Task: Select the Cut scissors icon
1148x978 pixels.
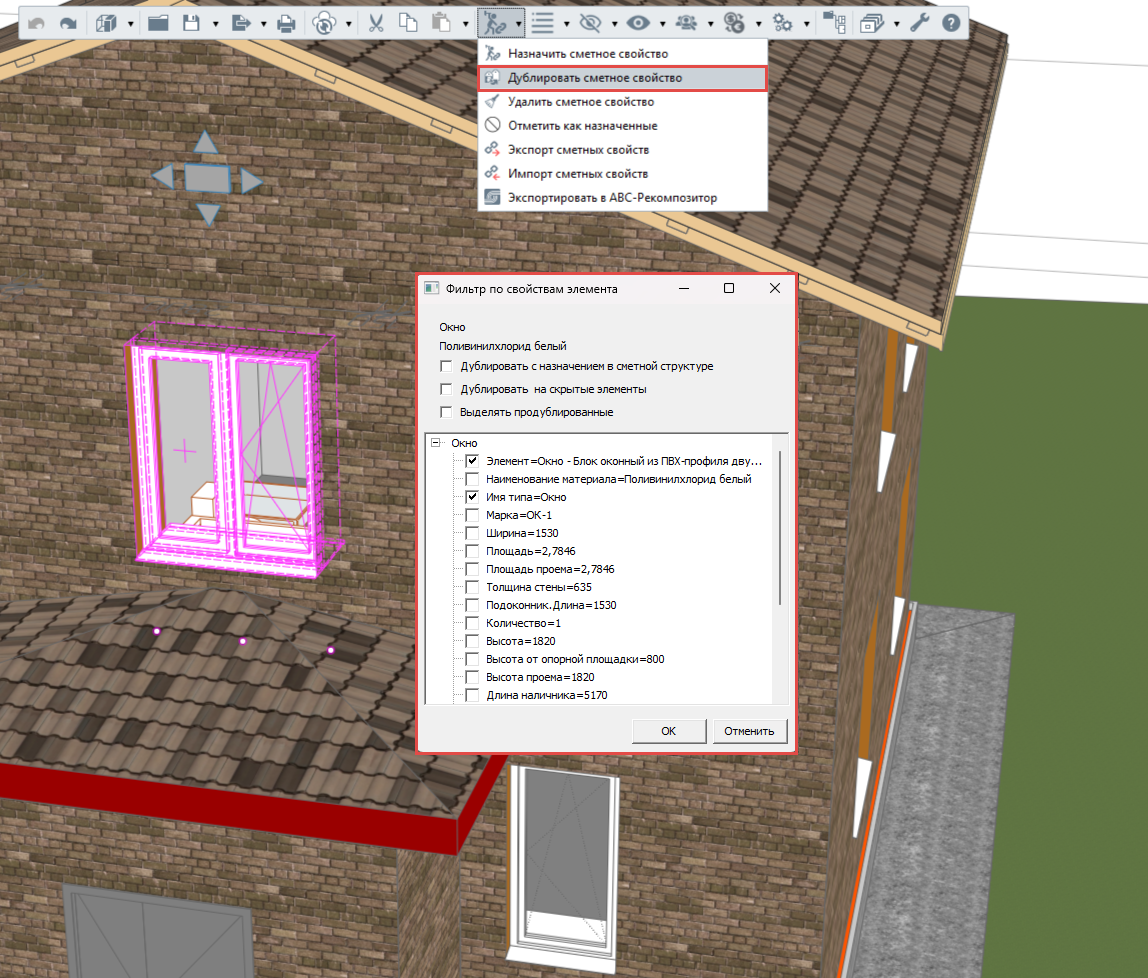Action: (x=376, y=23)
